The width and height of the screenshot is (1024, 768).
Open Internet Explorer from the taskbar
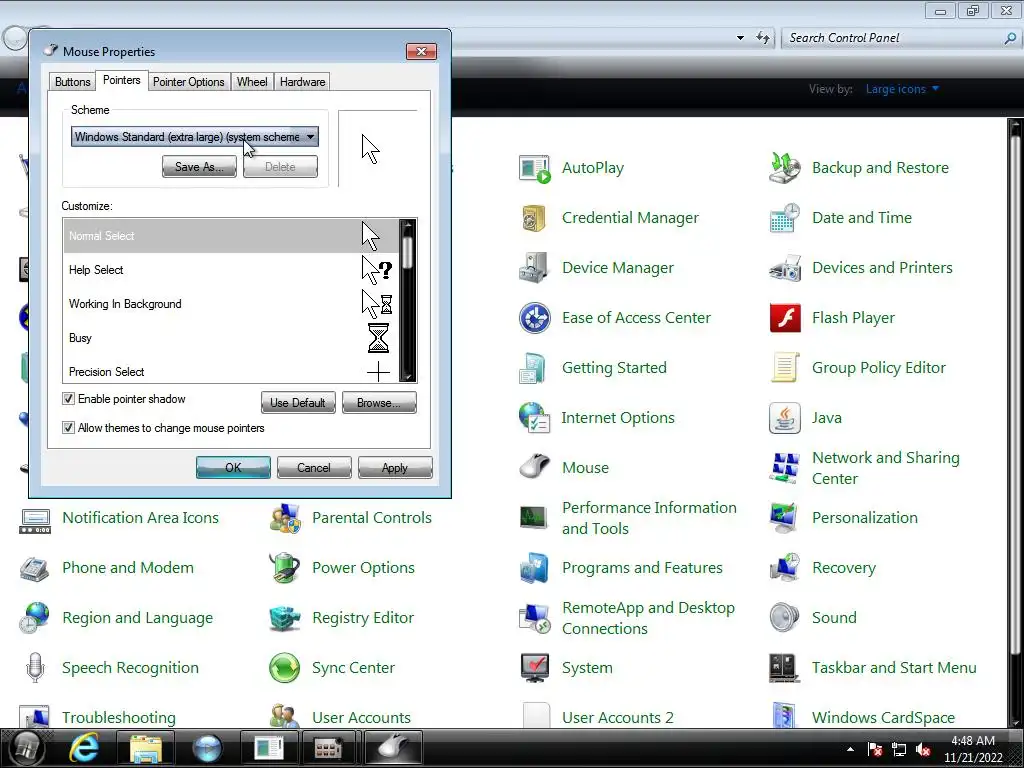point(85,748)
